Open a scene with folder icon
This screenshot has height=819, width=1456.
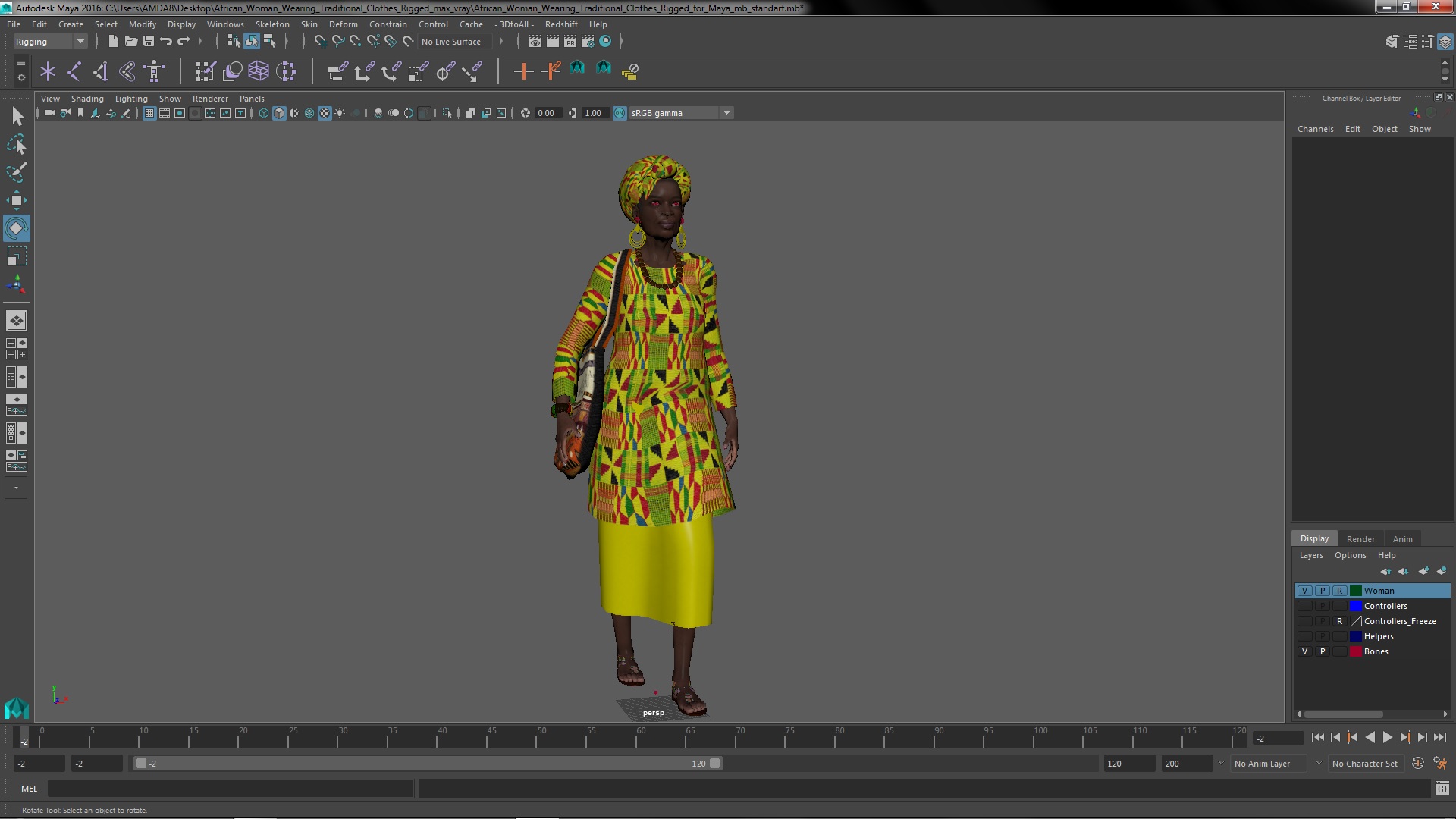[x=130, y=41]
